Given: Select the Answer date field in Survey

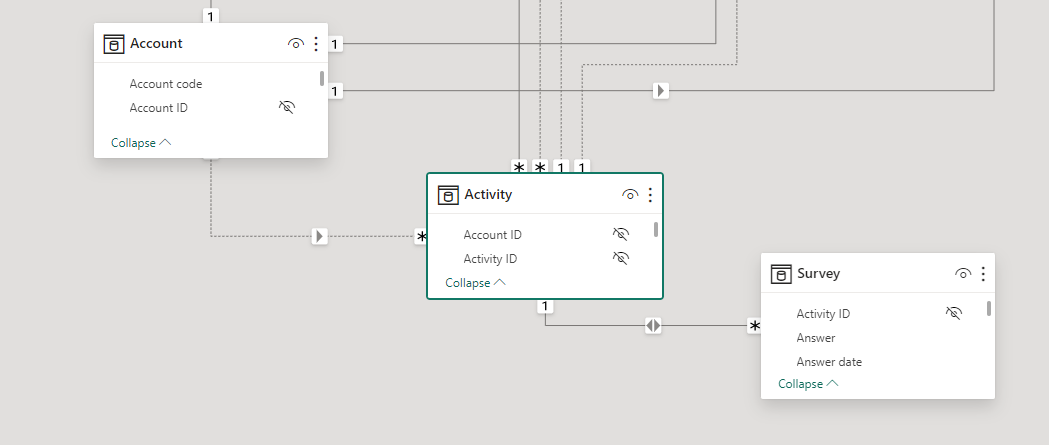Looking at the screenshot, I should [x=829, y=362].
